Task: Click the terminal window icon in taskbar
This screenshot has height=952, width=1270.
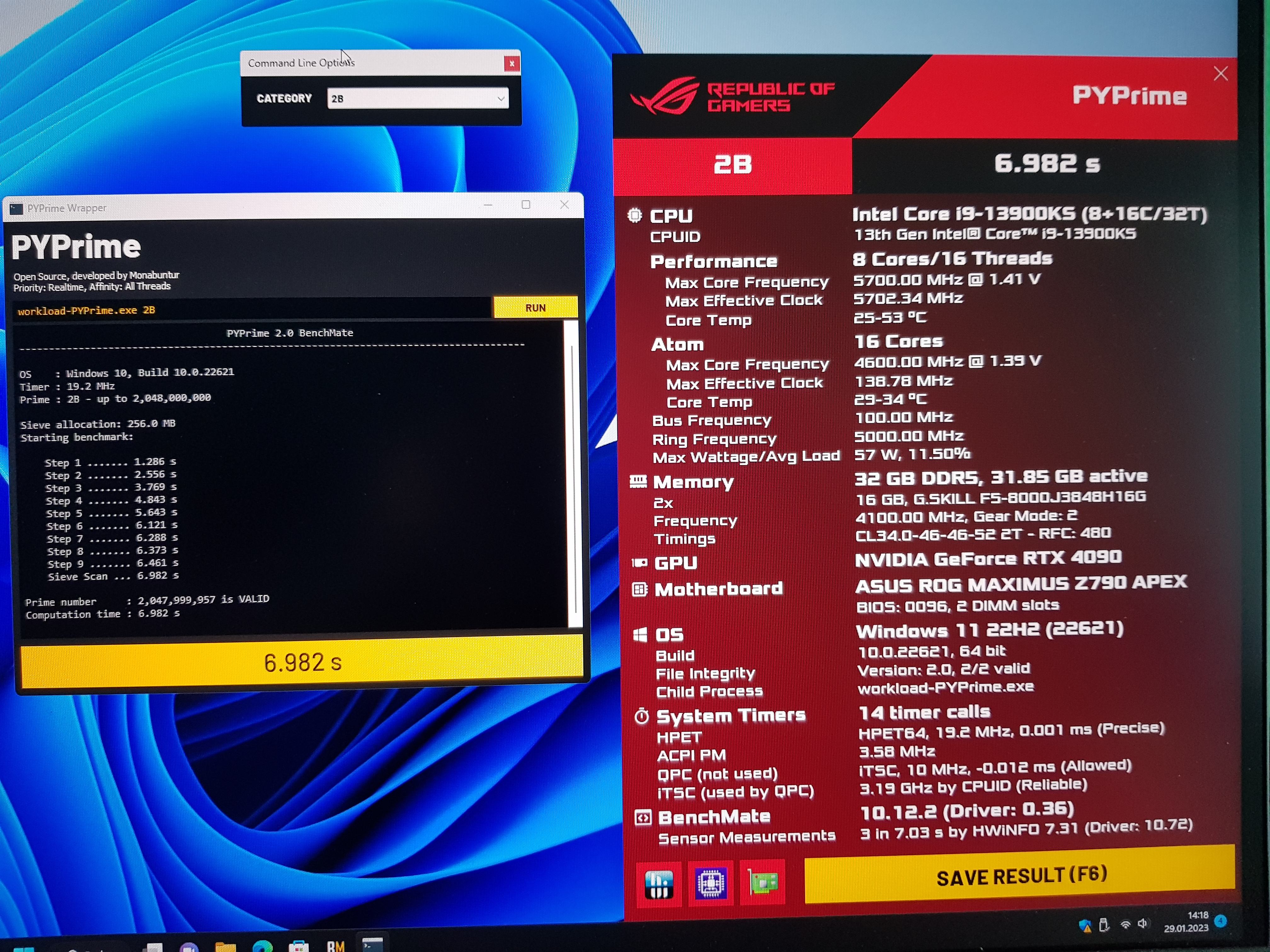Action: (372, 944)
